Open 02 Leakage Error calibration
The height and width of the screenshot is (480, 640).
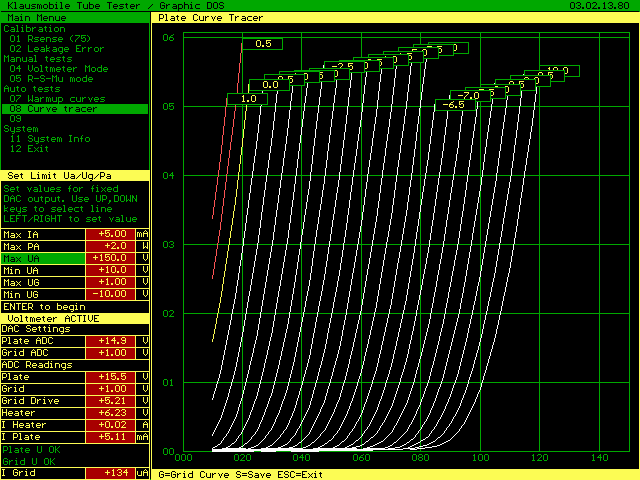pyautogui.click(x=57, y=48)
